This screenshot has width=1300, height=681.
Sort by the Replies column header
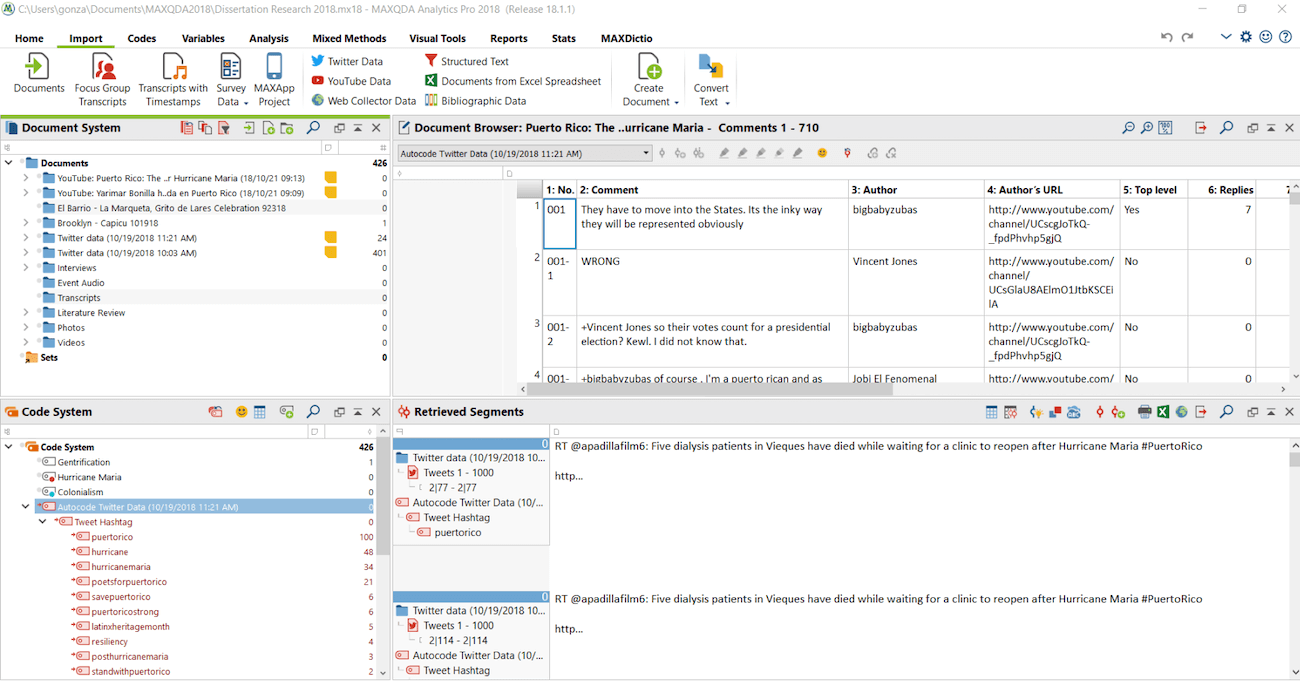click(x=1221, y=190)
